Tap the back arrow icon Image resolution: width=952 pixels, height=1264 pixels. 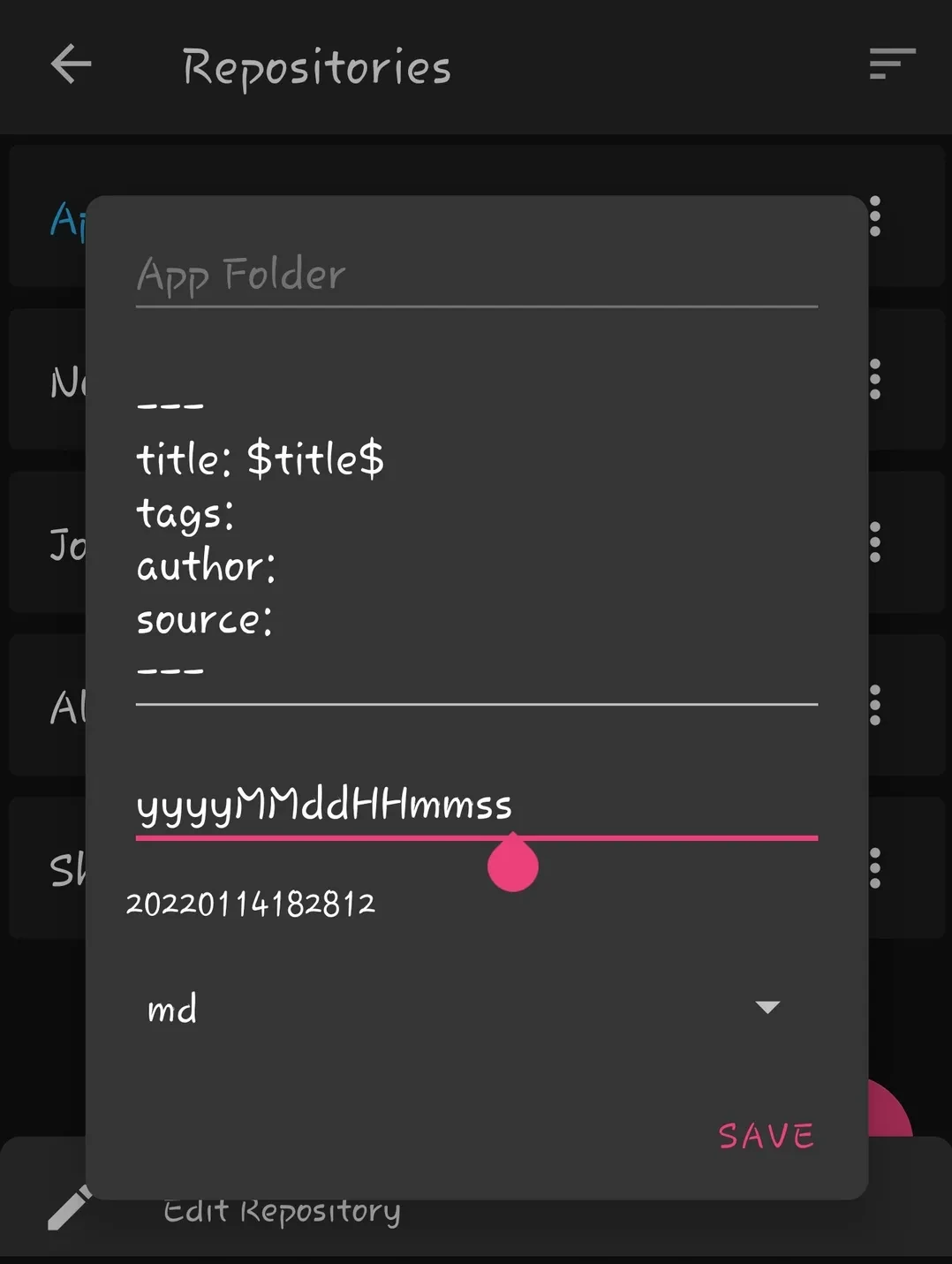72,64
